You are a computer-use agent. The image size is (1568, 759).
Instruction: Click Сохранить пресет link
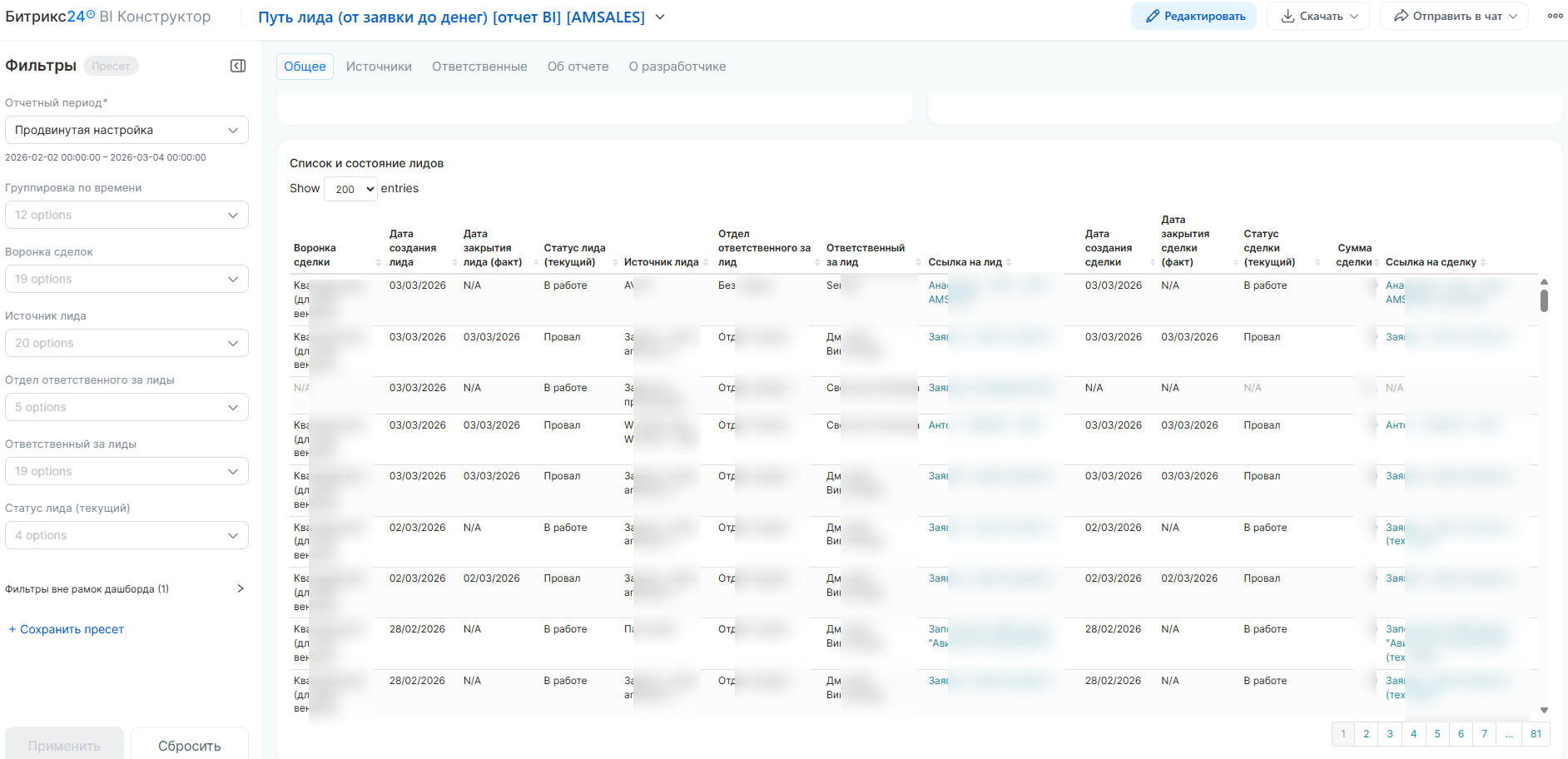pos(67,629)
